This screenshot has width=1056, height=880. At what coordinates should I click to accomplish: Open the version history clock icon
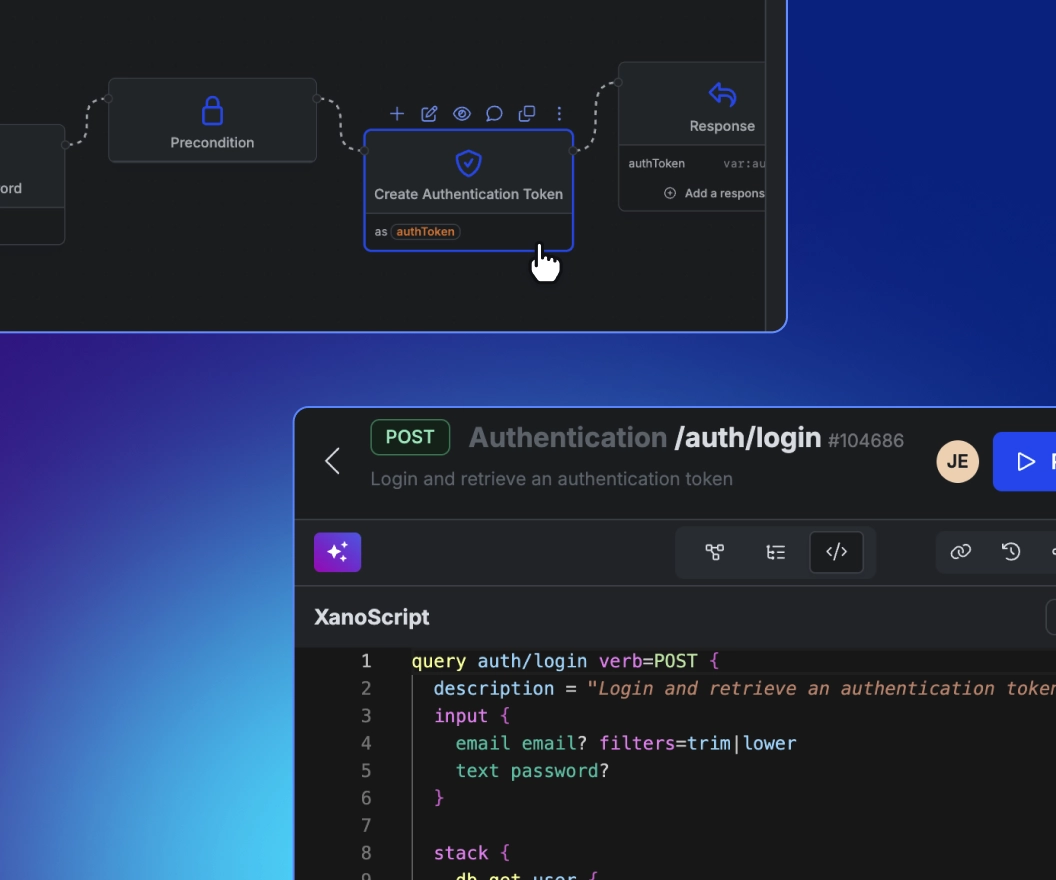[1011, 552]
